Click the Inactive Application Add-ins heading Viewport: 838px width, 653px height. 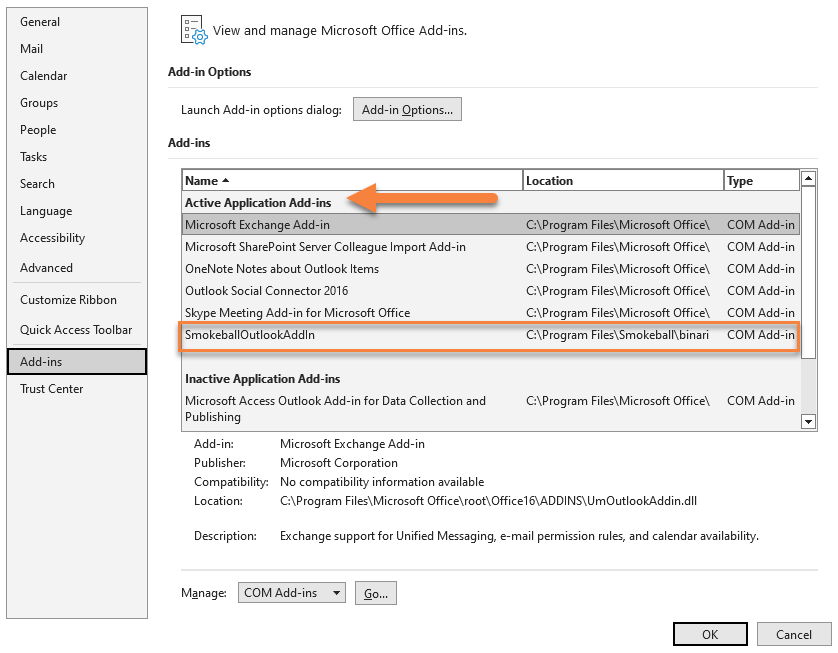[x=262, y=379]
